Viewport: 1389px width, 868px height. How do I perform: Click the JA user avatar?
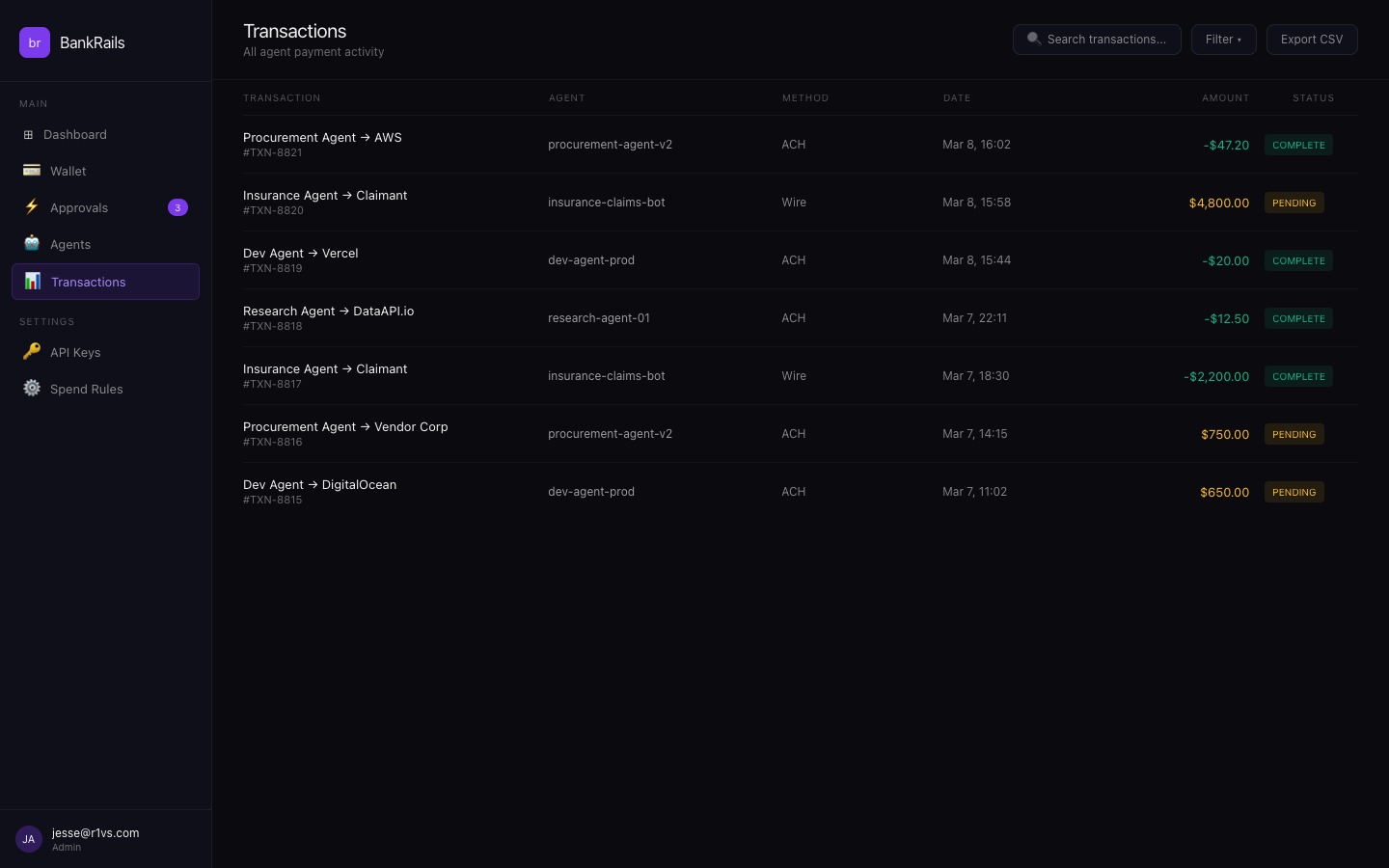(x=29, y=839)
